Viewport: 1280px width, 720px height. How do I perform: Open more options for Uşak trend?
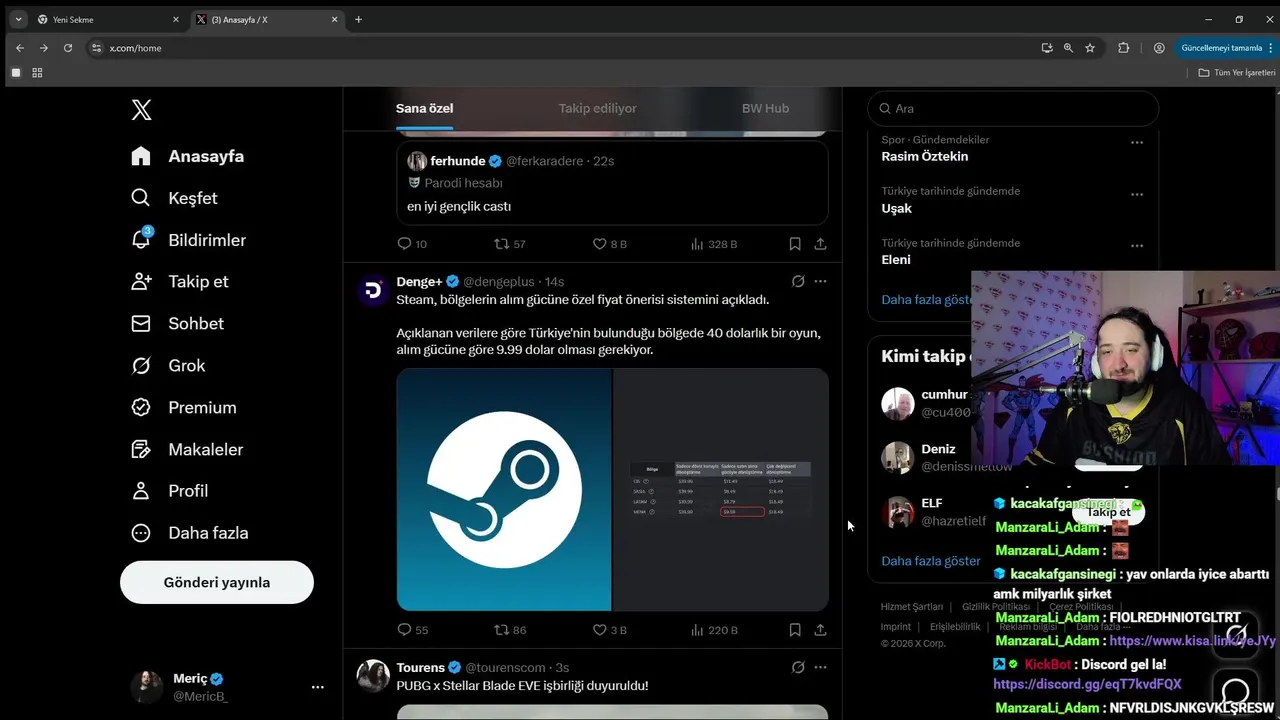(1136, 194)
